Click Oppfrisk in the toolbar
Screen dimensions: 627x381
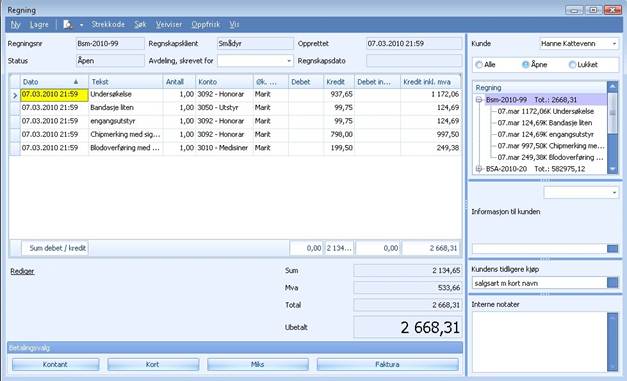tap(206, 24)
